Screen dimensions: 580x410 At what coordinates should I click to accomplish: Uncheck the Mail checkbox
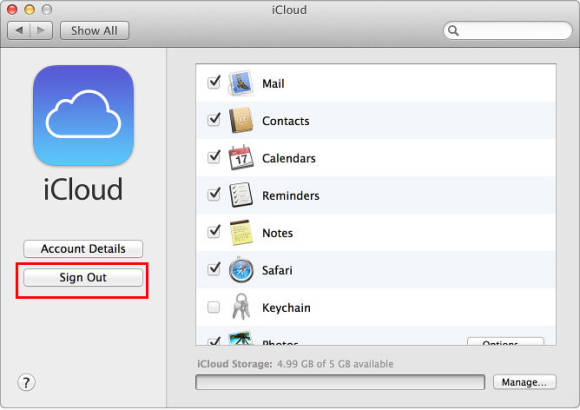pos(214,82)
